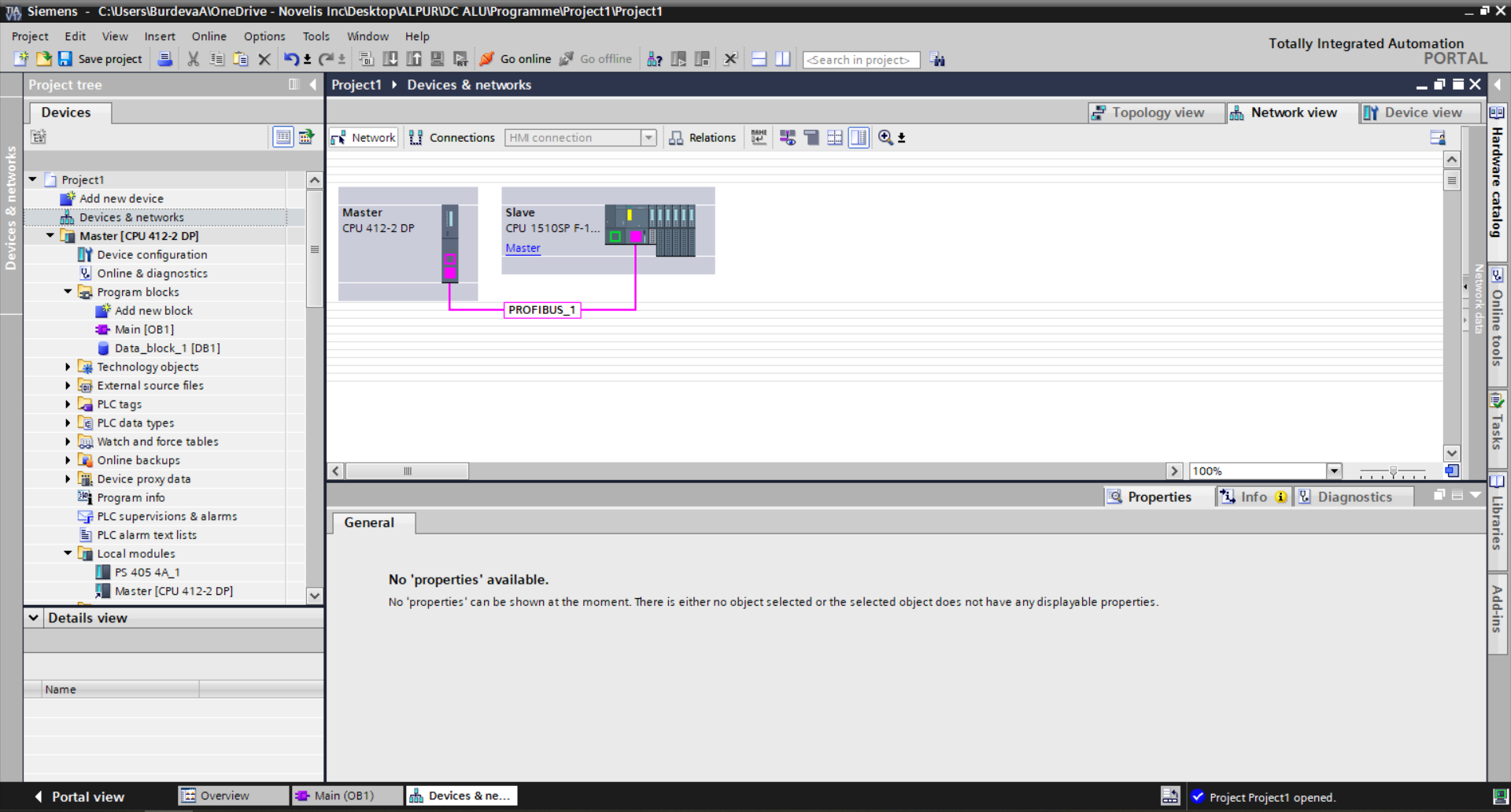
Task: Open the Project menu
Action: click(x=30, y=36)
